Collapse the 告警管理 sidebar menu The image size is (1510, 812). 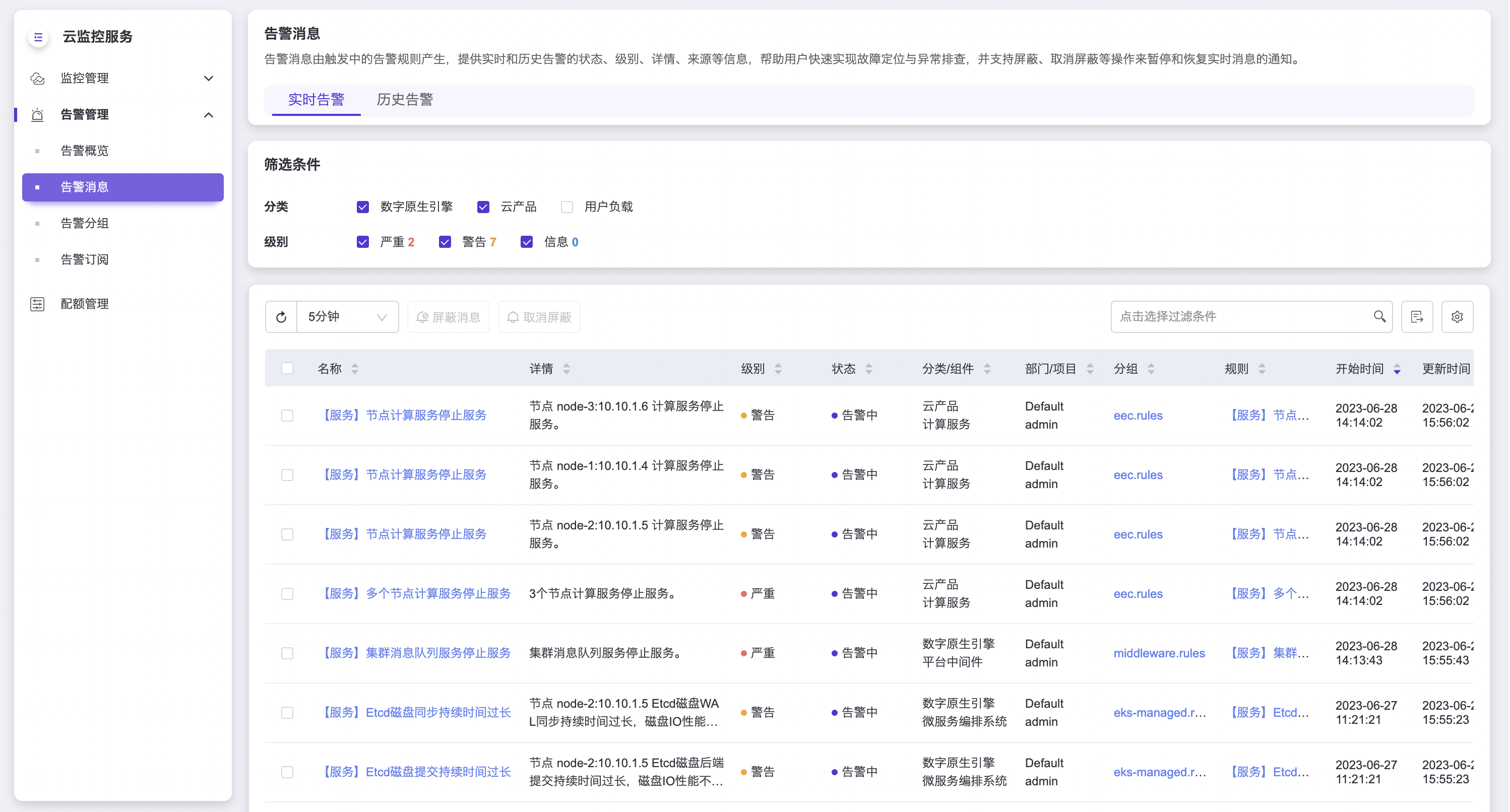coord(208,114)
